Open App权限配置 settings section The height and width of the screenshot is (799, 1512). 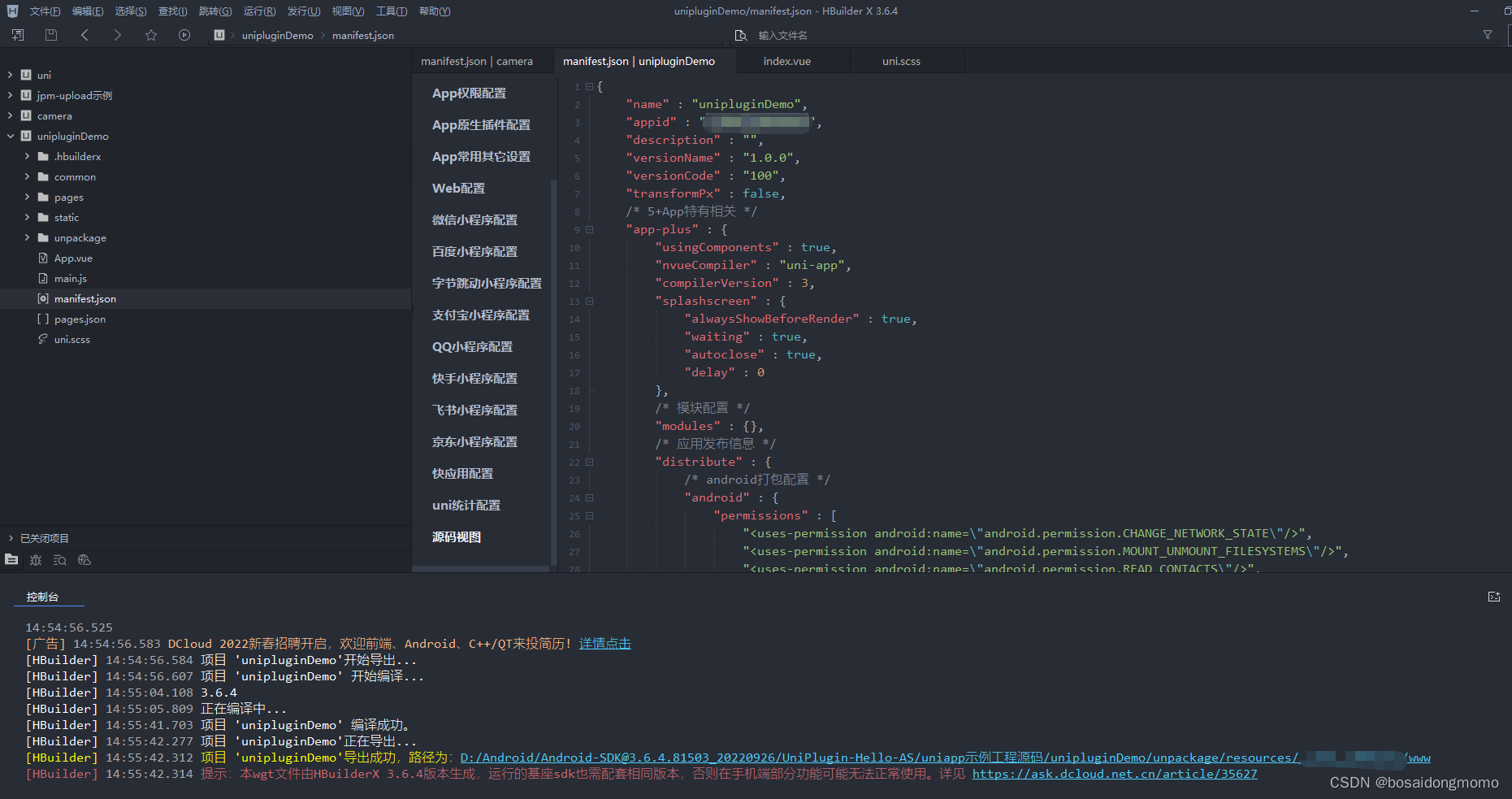(x=469, y=93)
